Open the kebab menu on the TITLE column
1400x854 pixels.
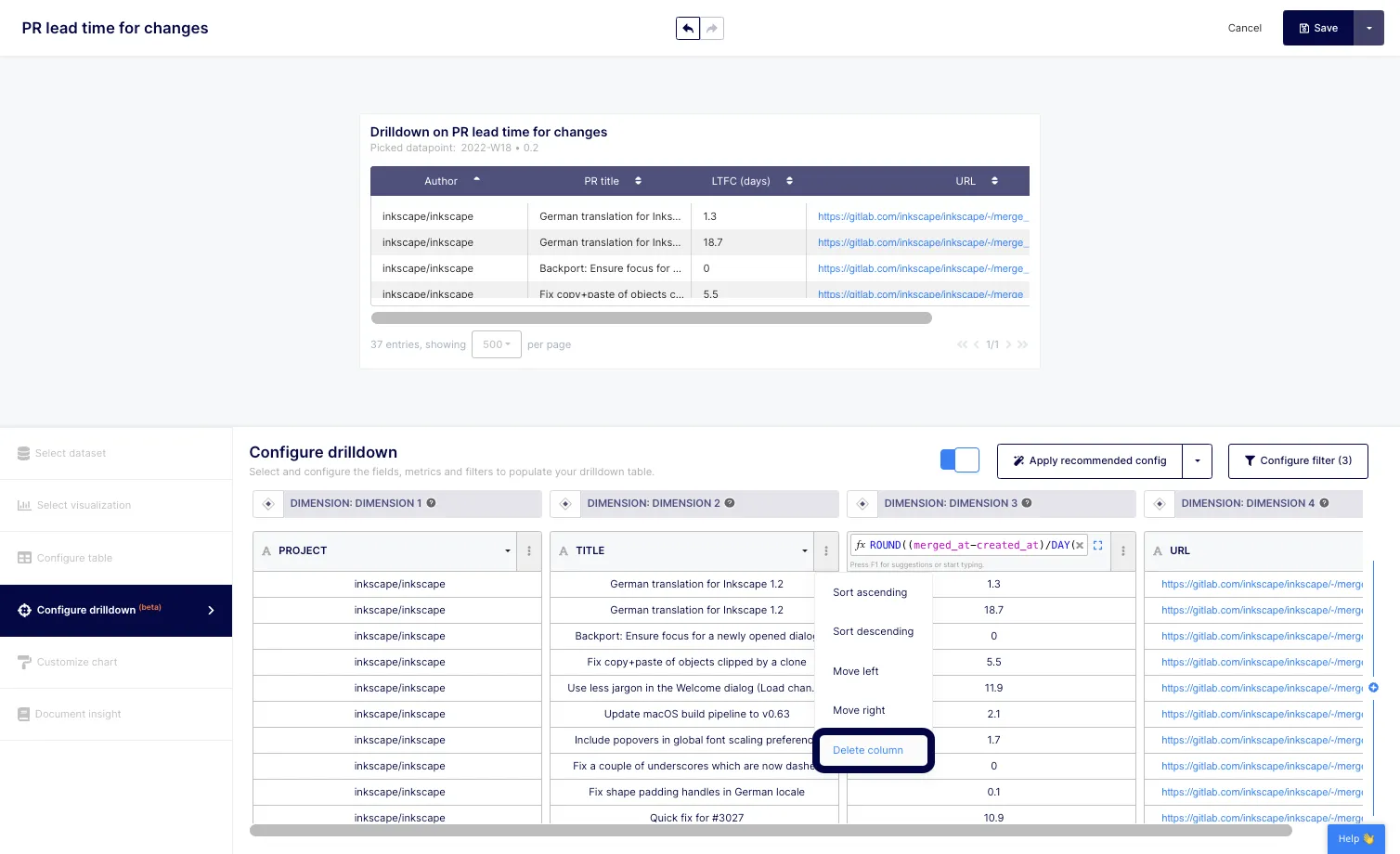826,550
